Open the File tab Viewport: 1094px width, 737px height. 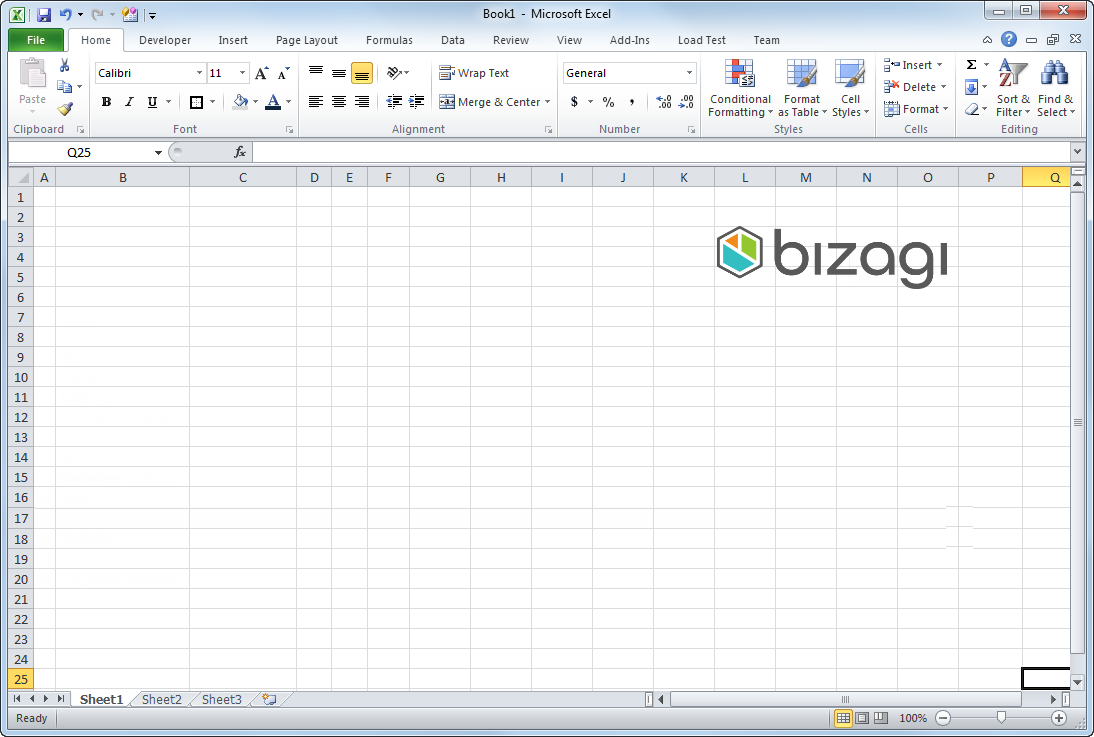tap(36, 40)
